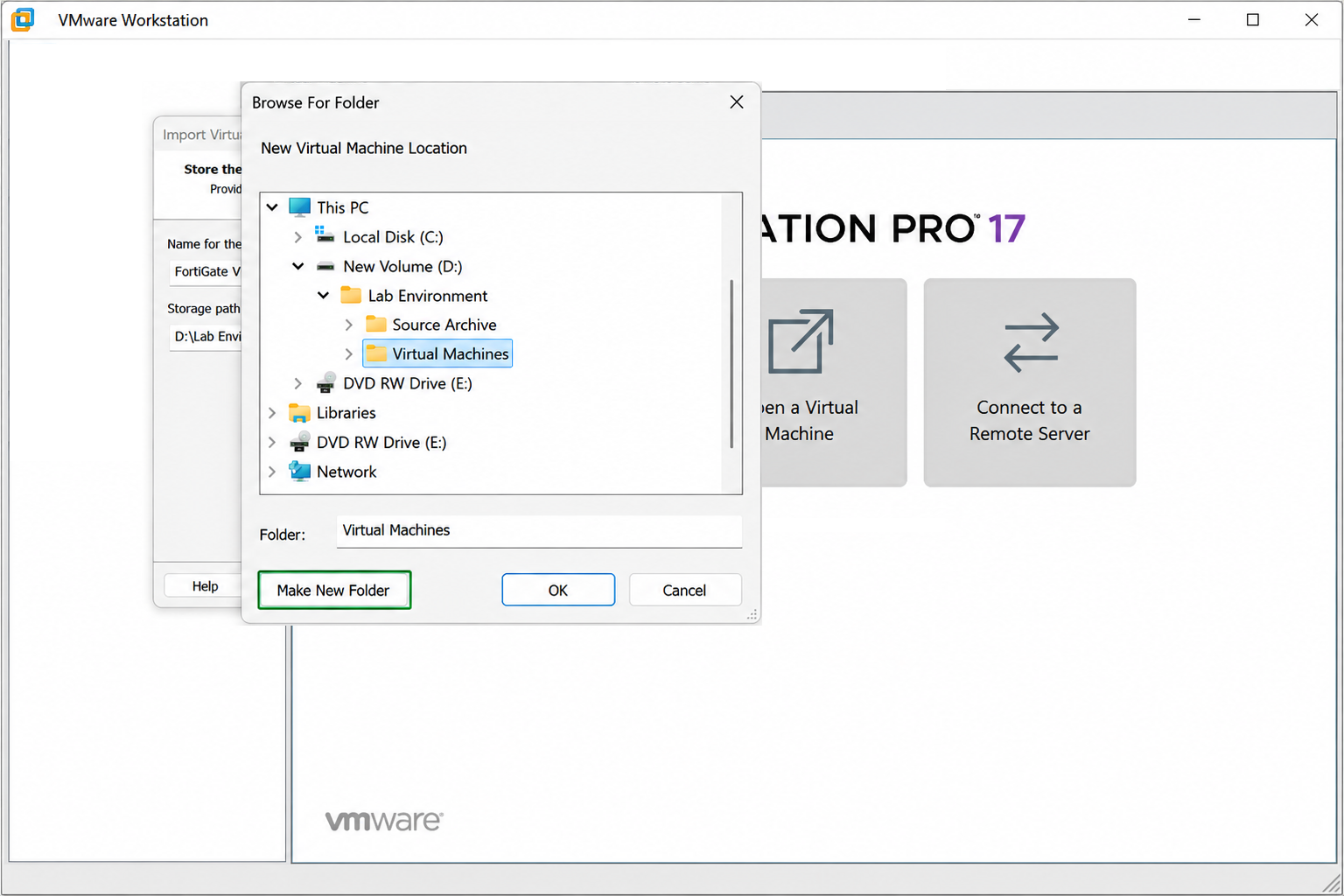Click the VMware Workstation title bar logo
This screenshot has height=896, width=1344.
[24, 19]
